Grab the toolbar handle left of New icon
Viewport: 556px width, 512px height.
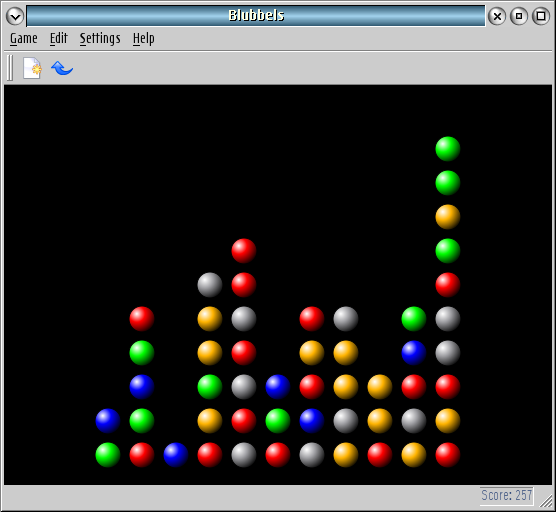[10, 68]
